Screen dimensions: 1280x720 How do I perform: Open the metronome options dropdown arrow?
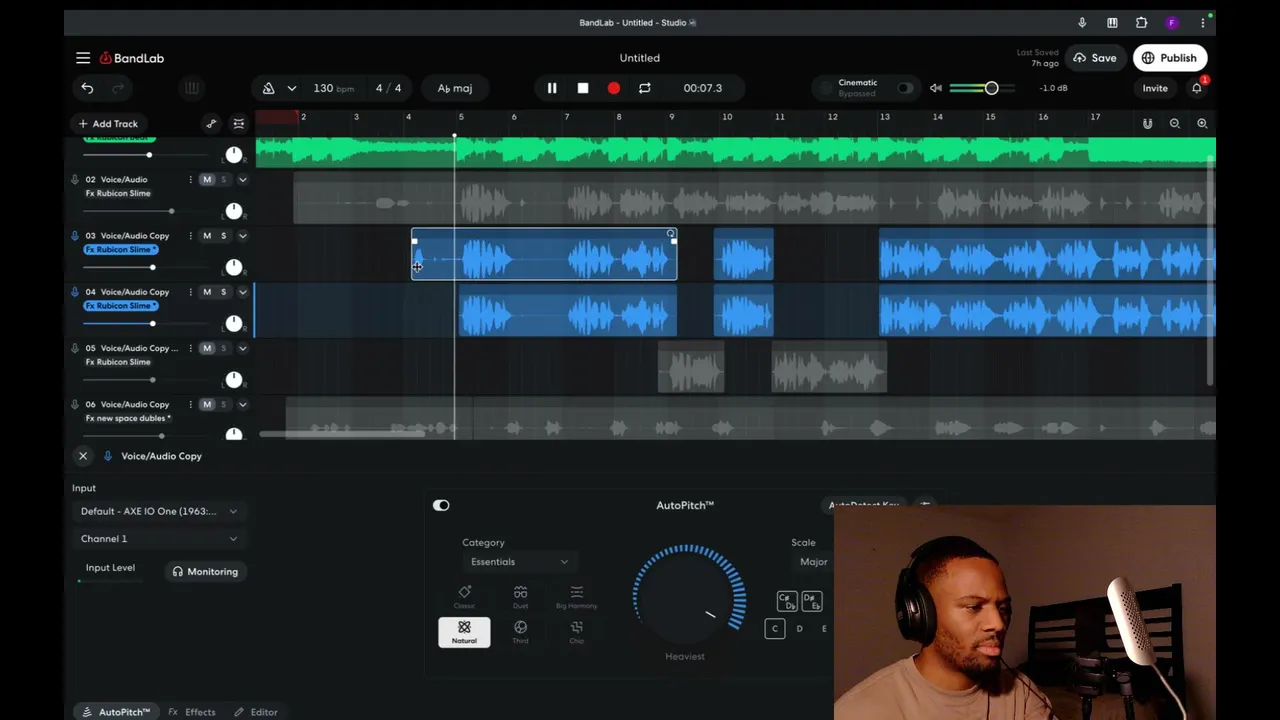(x=292, y=88)
